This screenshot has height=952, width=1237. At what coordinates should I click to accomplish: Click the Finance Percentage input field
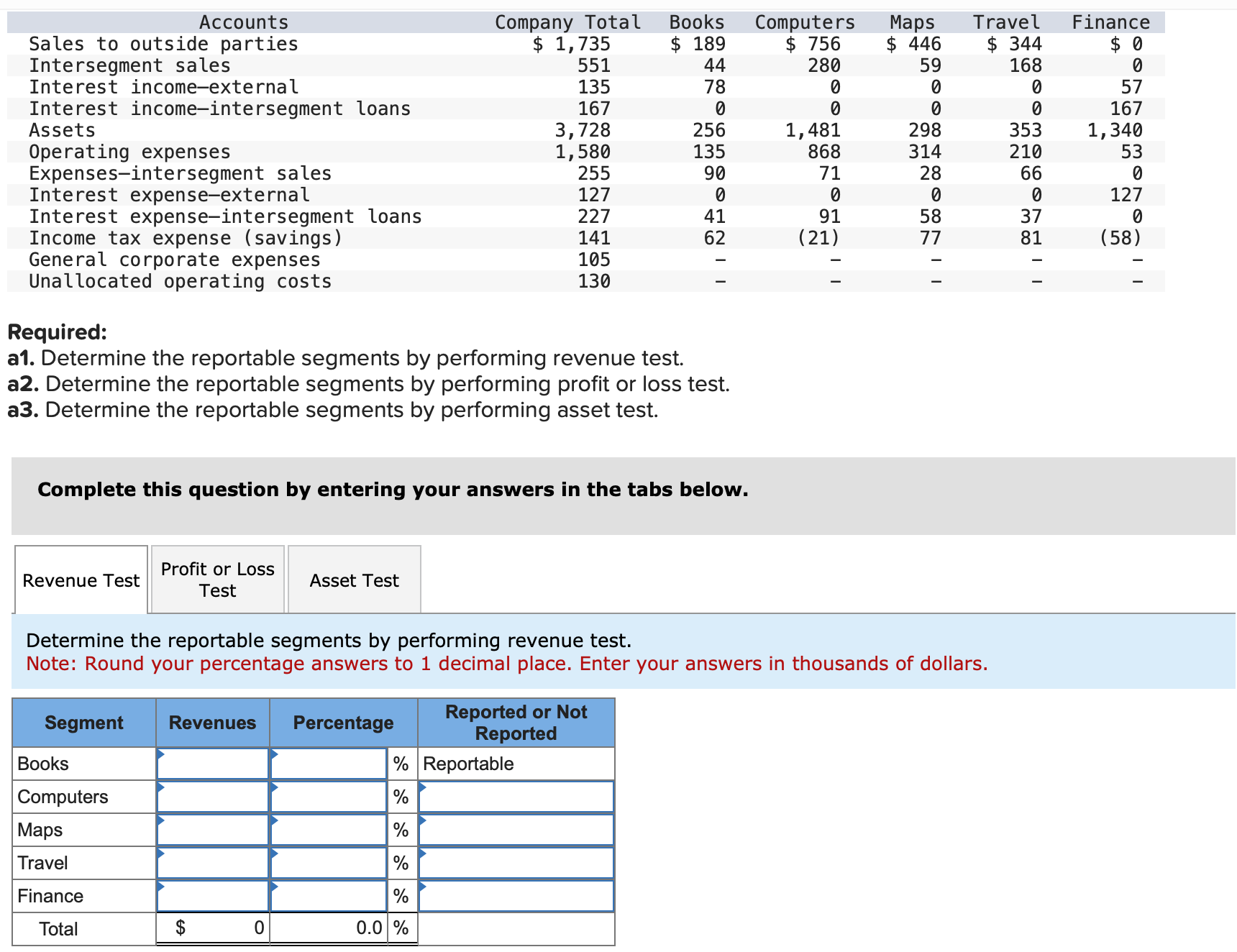coord(327,895)
